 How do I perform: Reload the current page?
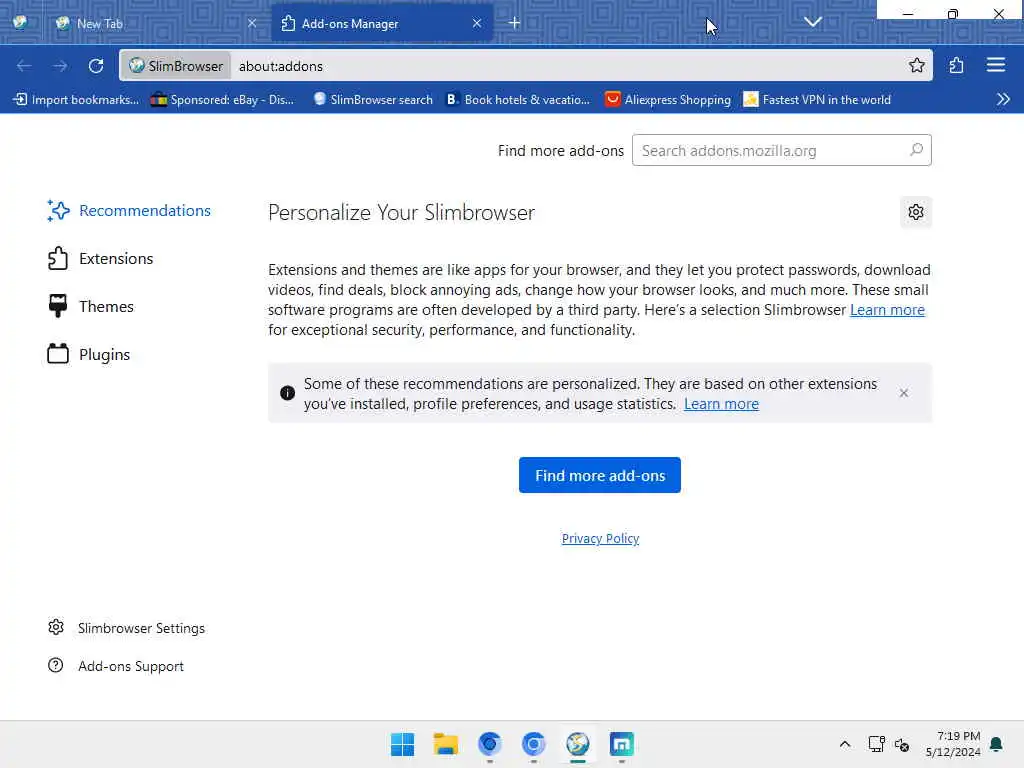pos(96,66)
